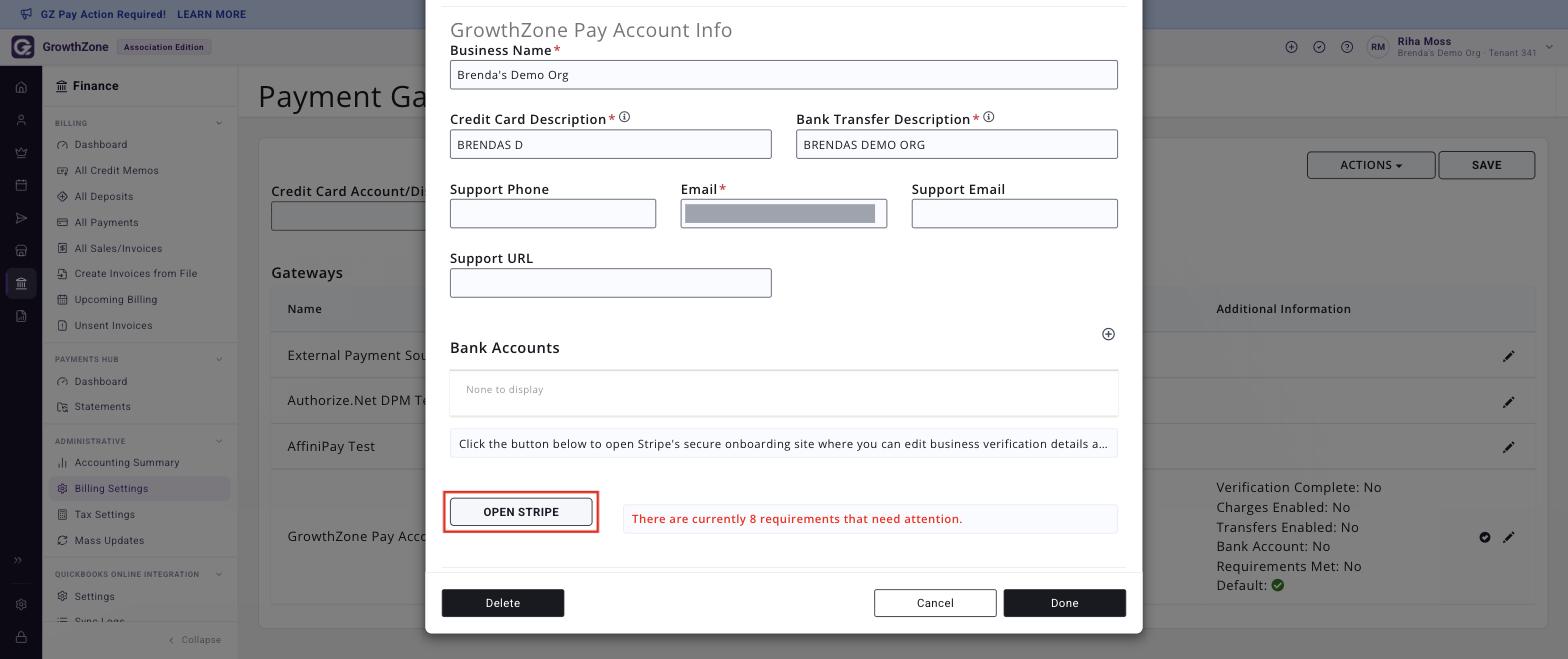Show Credit Card Description info tooltip

click(624, 117)
